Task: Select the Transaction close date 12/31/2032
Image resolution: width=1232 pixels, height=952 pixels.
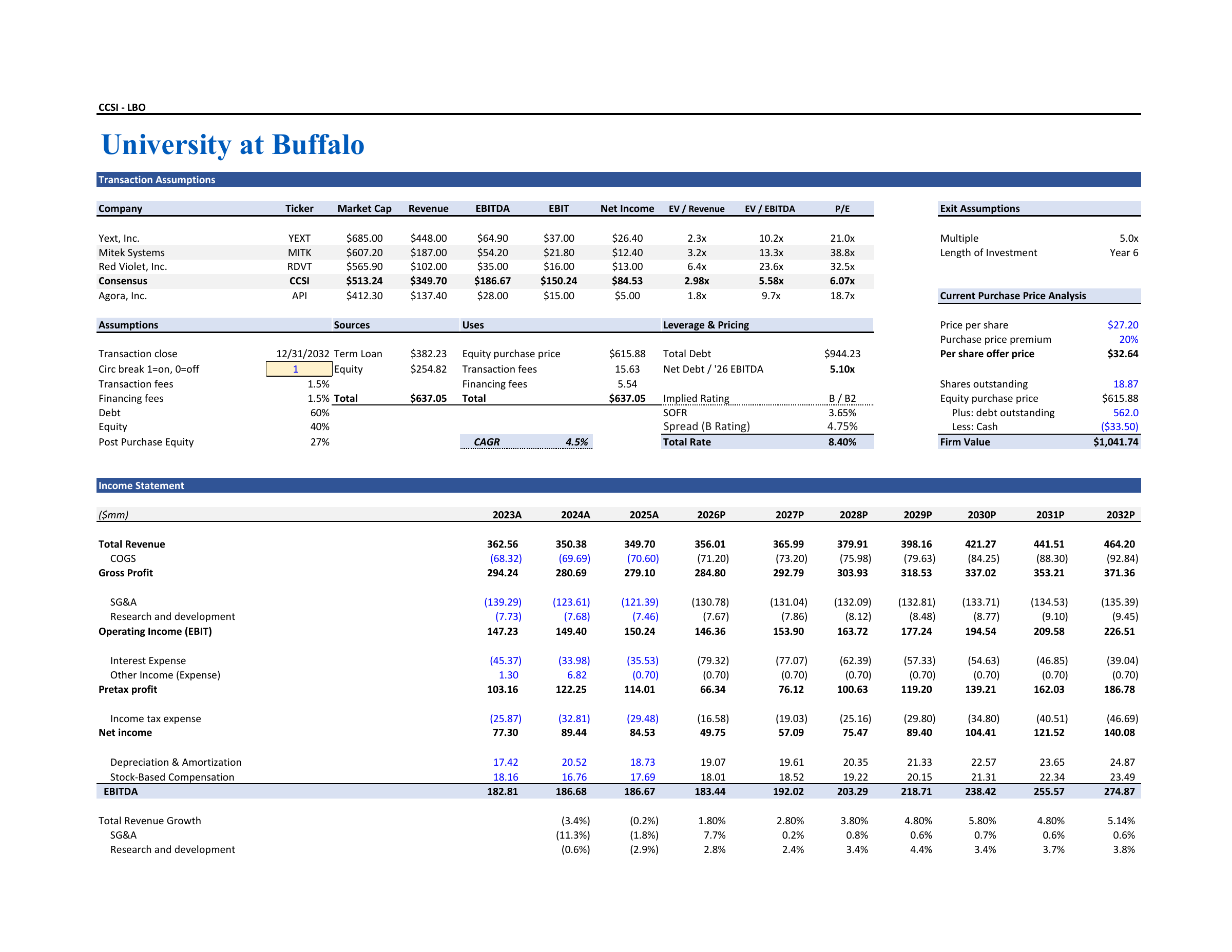Action: [x=302, y=354]
